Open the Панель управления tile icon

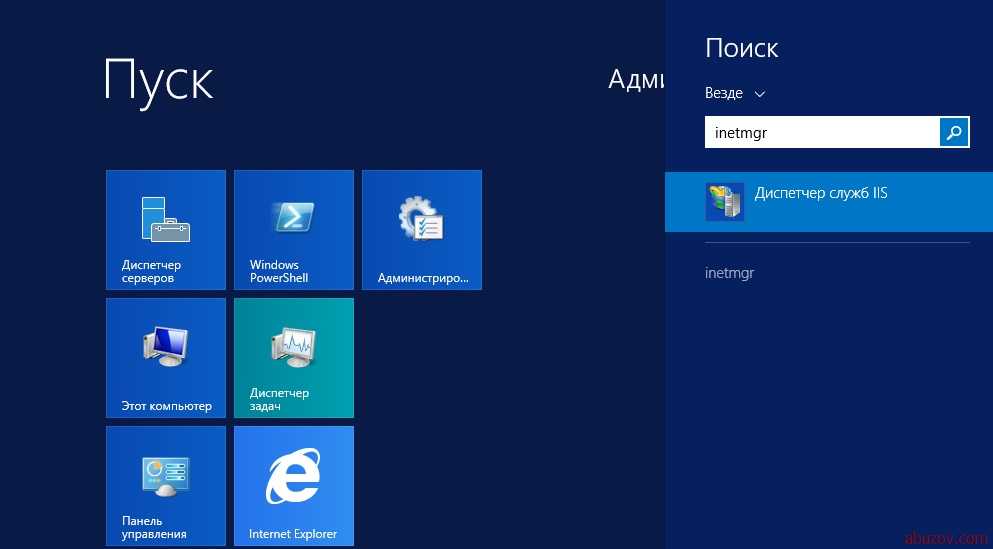click(x=165, y=474)
